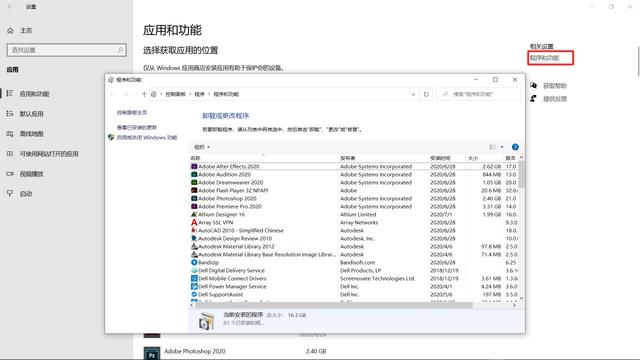Click the Get Help link in Settings

pyautogui.click(x=555, y=86)
